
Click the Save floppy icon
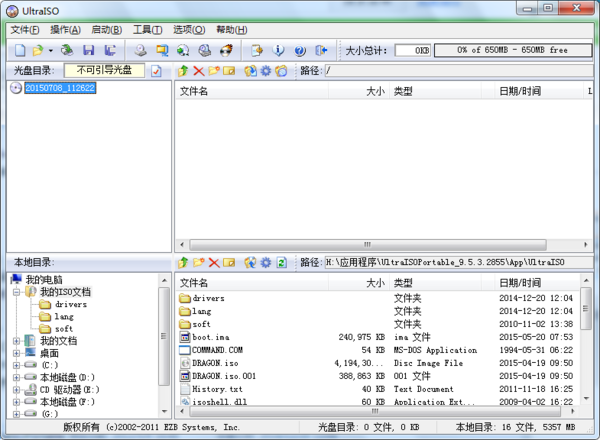(89, 50)
